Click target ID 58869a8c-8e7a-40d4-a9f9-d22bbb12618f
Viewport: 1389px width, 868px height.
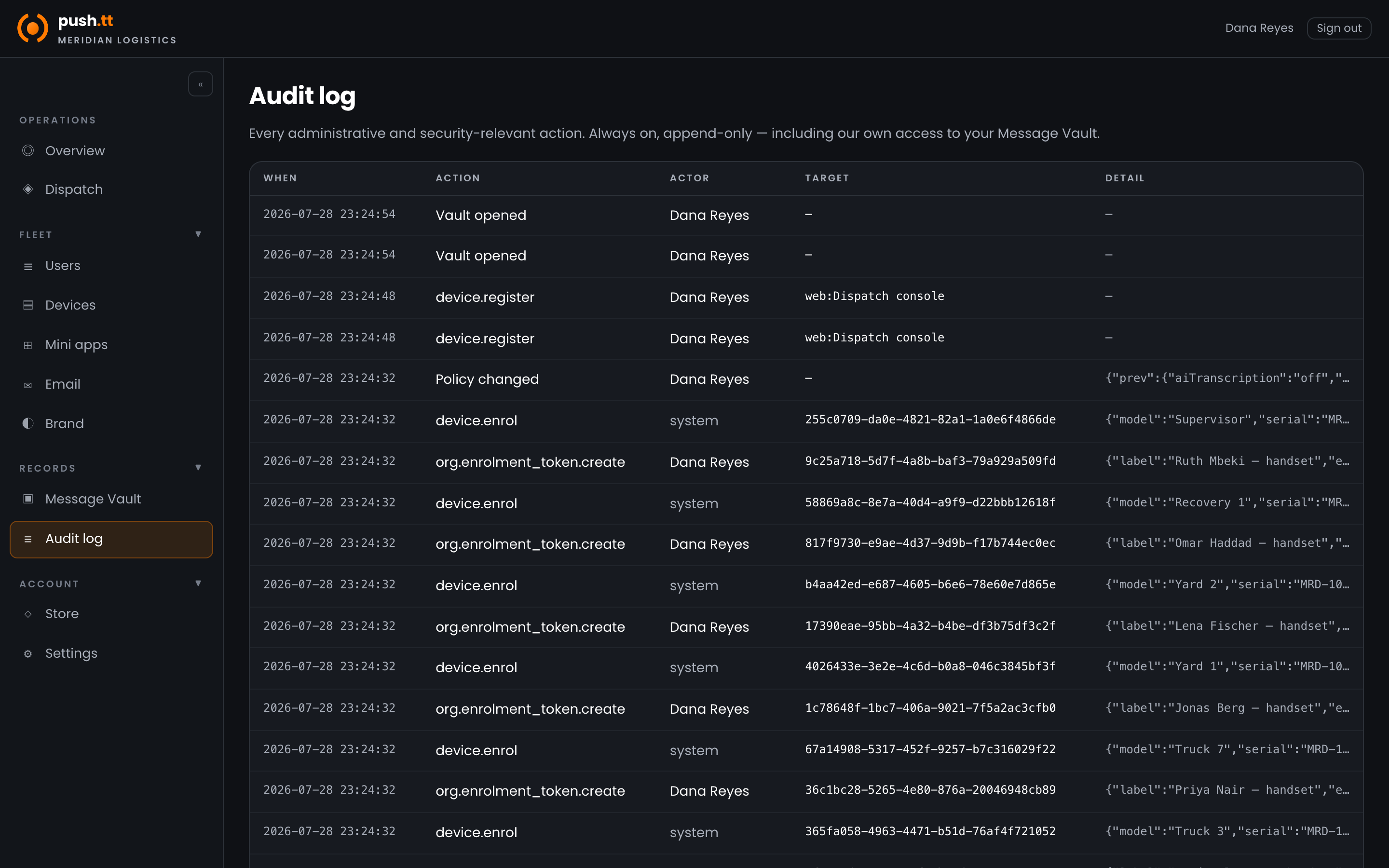(x=930, y=502)
